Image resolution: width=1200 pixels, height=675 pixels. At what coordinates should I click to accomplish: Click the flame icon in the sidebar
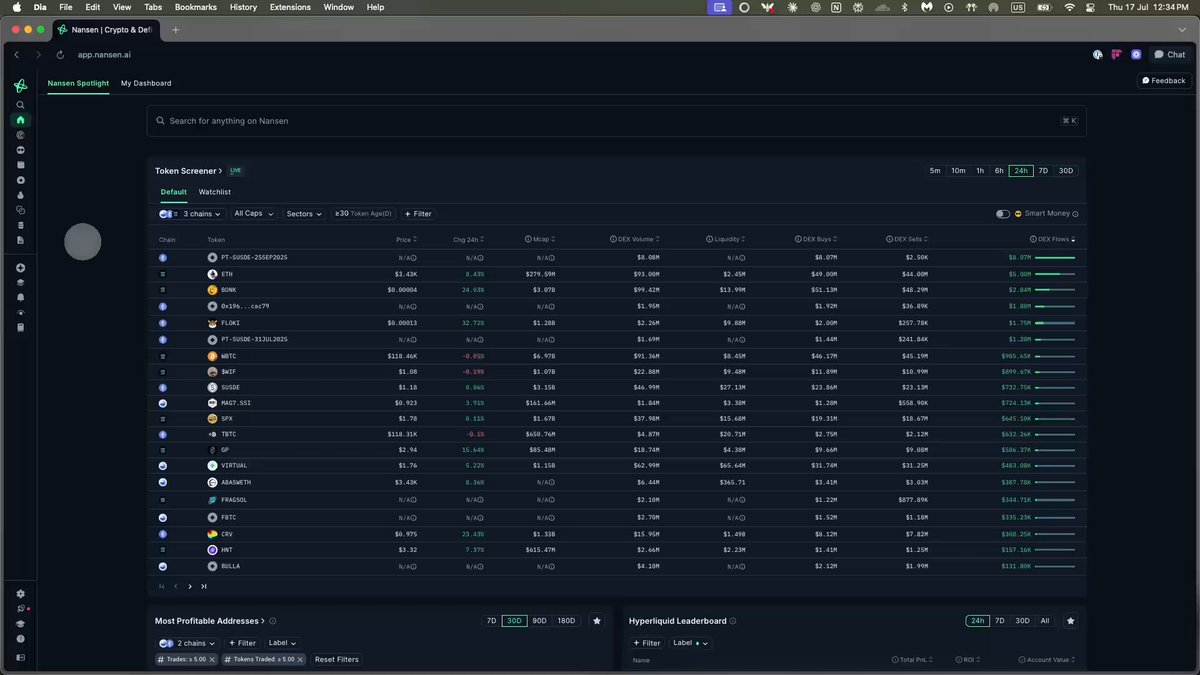pyautogui.click(x=20, y=195)
